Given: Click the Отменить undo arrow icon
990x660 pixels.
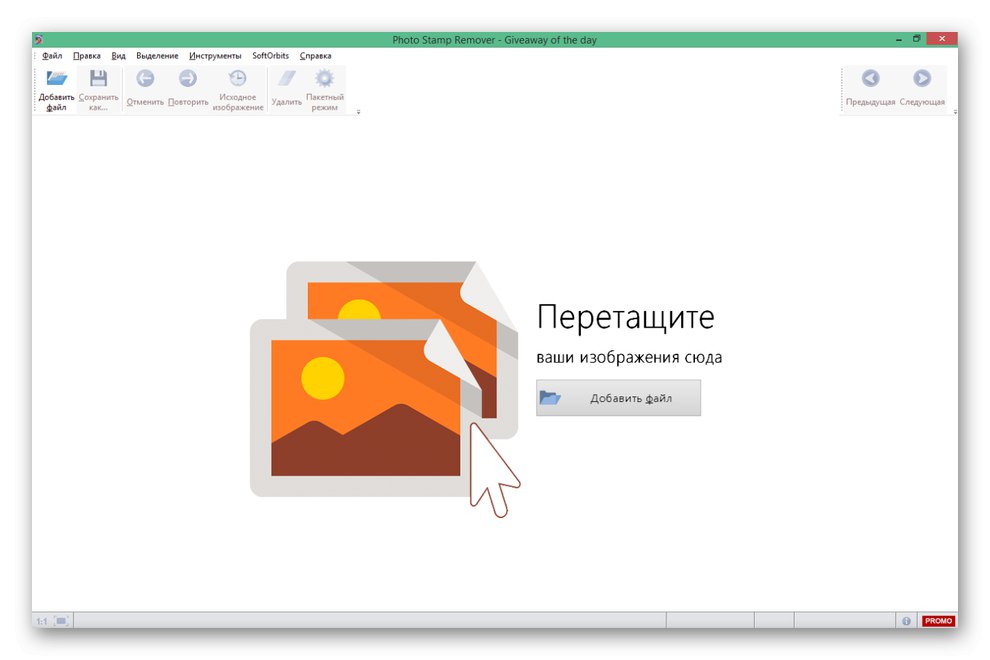Looking at the screenshot, I should pyautogui.click(x=145, y=79).
